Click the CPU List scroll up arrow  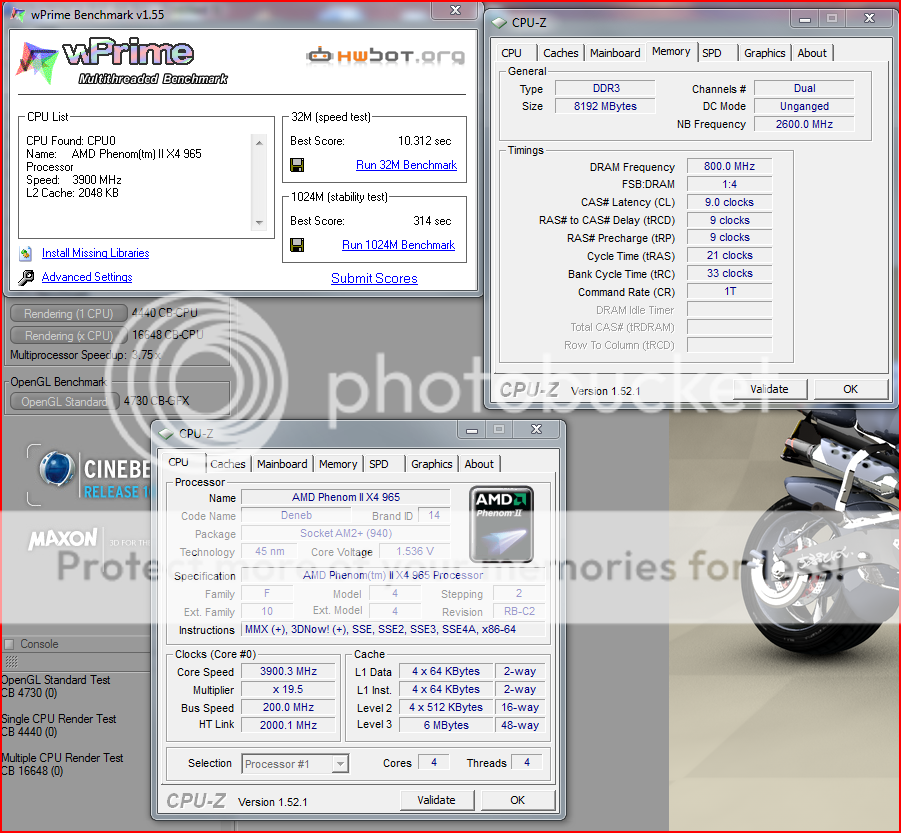259,142
